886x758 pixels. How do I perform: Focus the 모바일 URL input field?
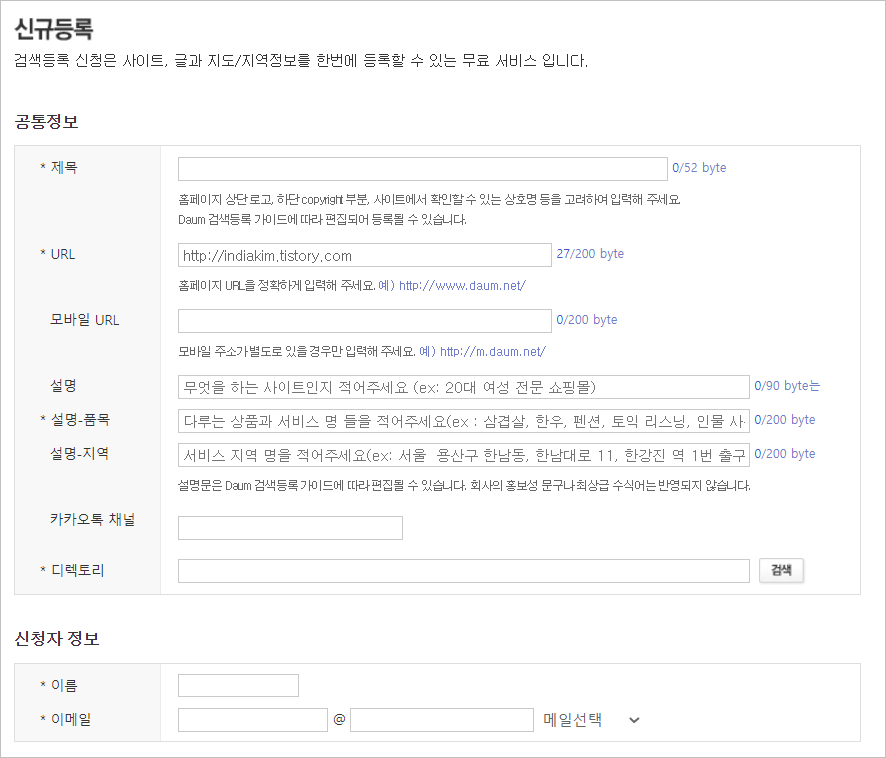click(x=364, y=320)
